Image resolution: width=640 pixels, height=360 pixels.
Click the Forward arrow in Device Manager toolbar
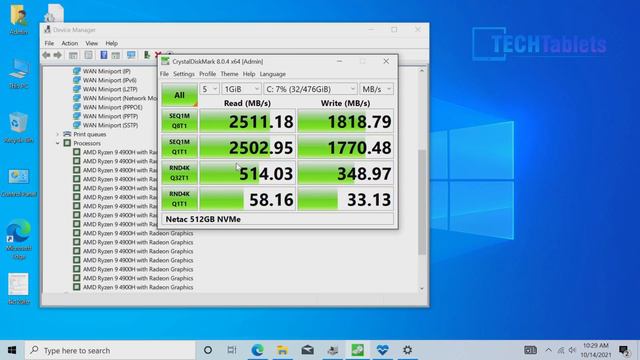click(58, 55)
